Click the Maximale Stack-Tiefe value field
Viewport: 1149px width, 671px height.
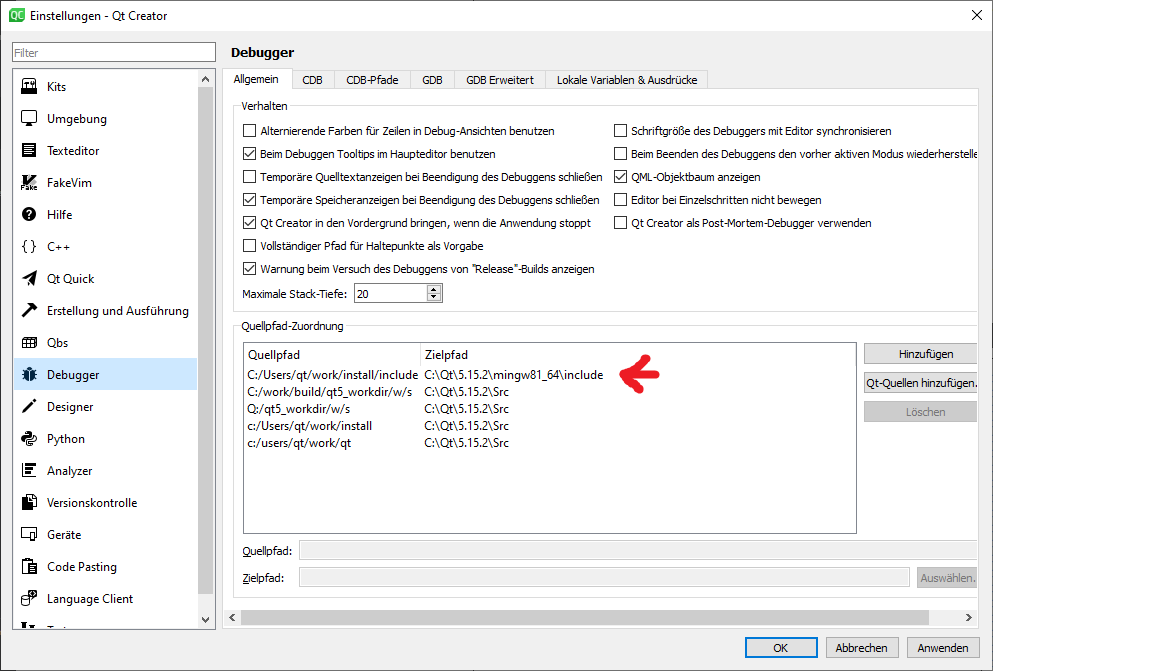click(x=391, y=294)
